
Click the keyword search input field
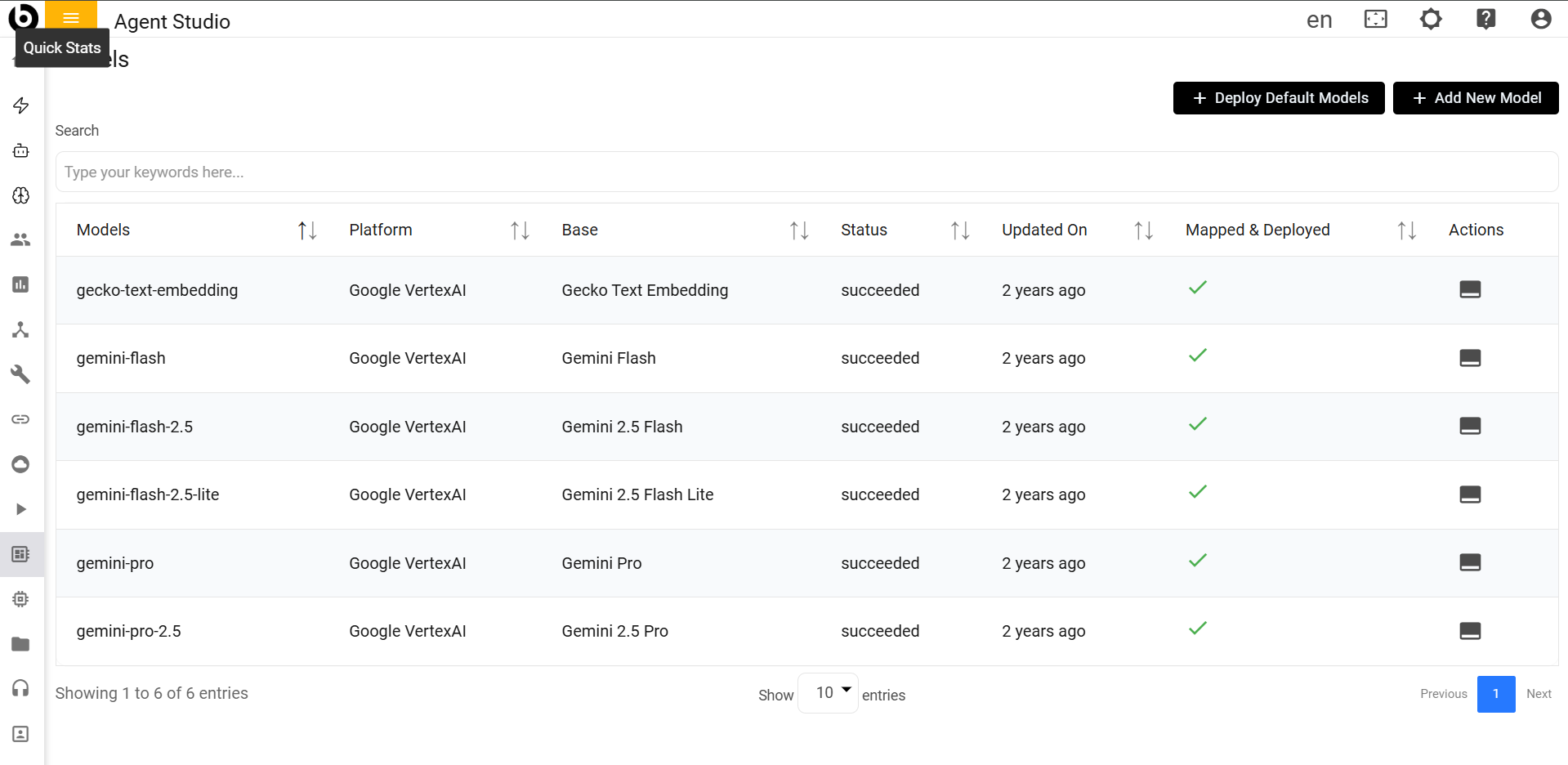806,172
